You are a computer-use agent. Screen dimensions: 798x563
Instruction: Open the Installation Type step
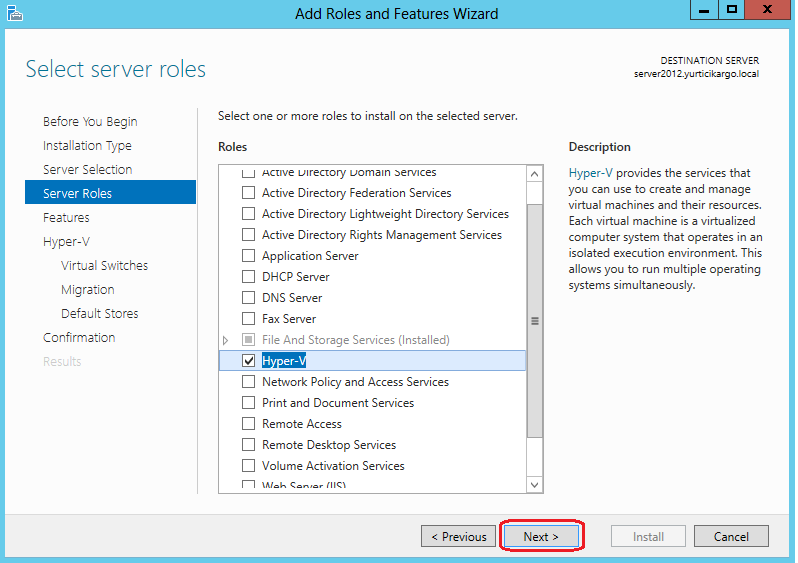click(87, 145)
